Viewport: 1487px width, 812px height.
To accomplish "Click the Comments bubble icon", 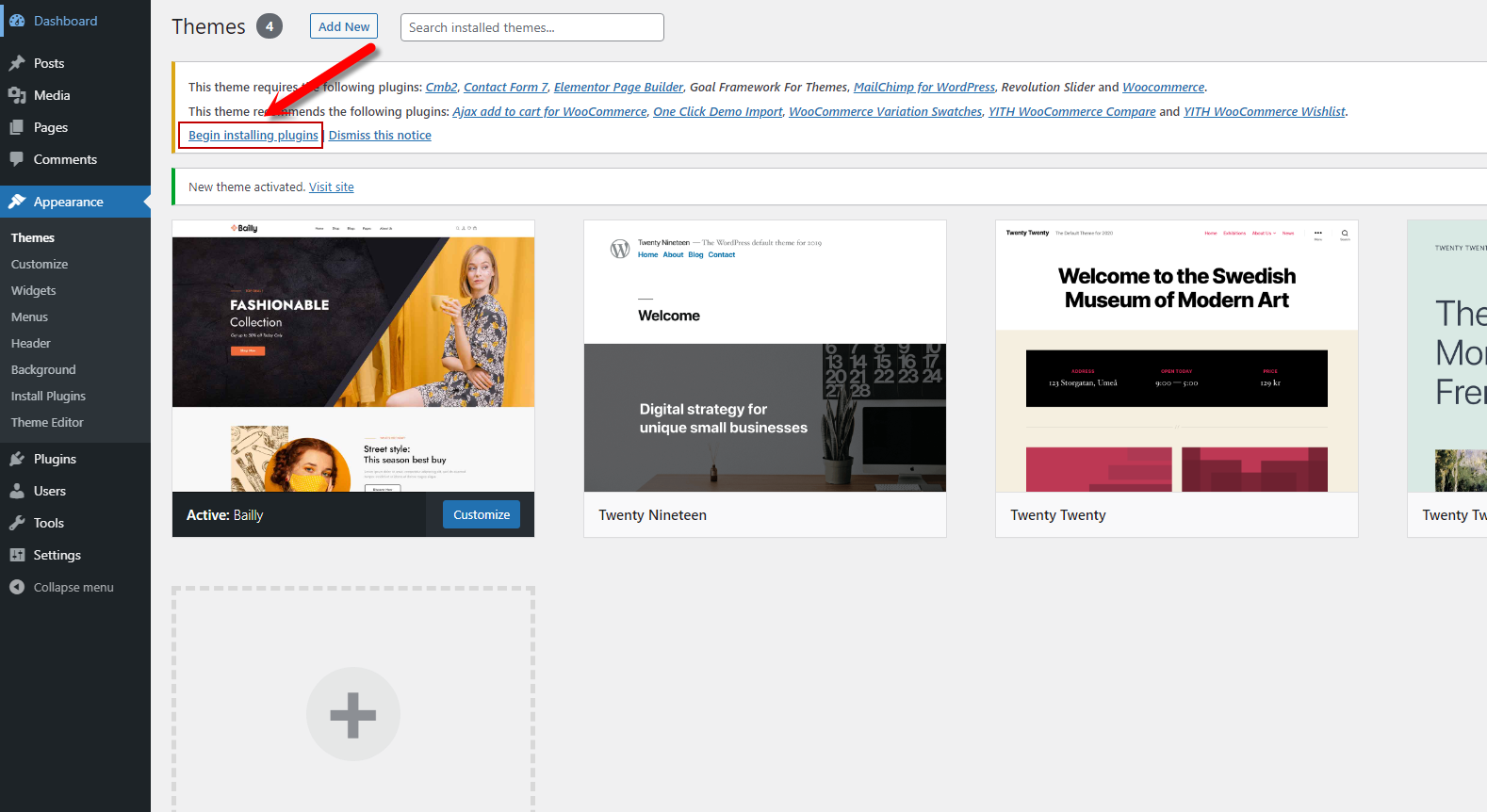I will (x=17, y=159).
